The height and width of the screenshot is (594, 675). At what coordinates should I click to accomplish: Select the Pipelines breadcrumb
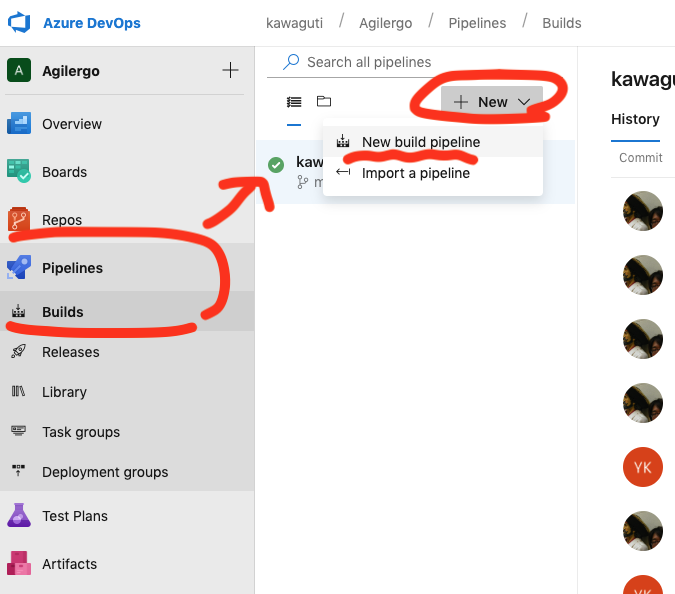coord(477,23)
